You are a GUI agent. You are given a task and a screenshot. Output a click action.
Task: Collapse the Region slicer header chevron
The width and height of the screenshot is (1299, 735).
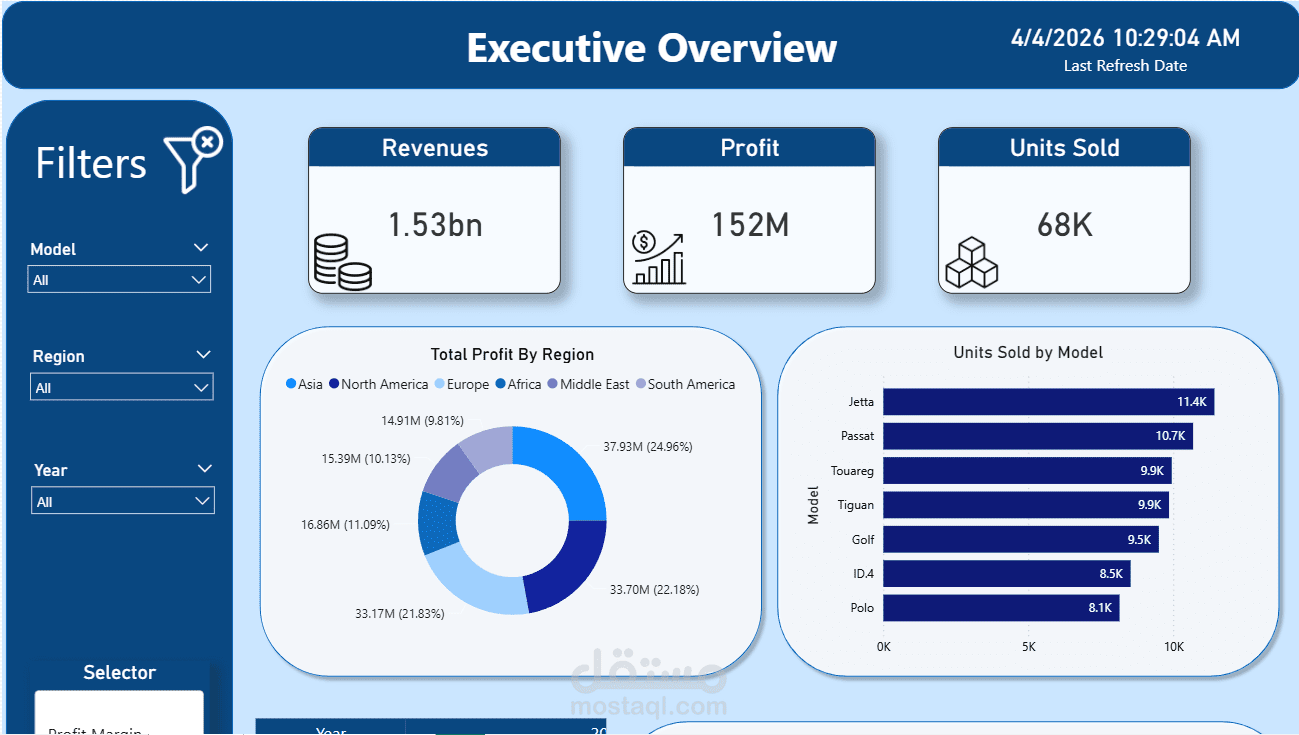point(204,355)
